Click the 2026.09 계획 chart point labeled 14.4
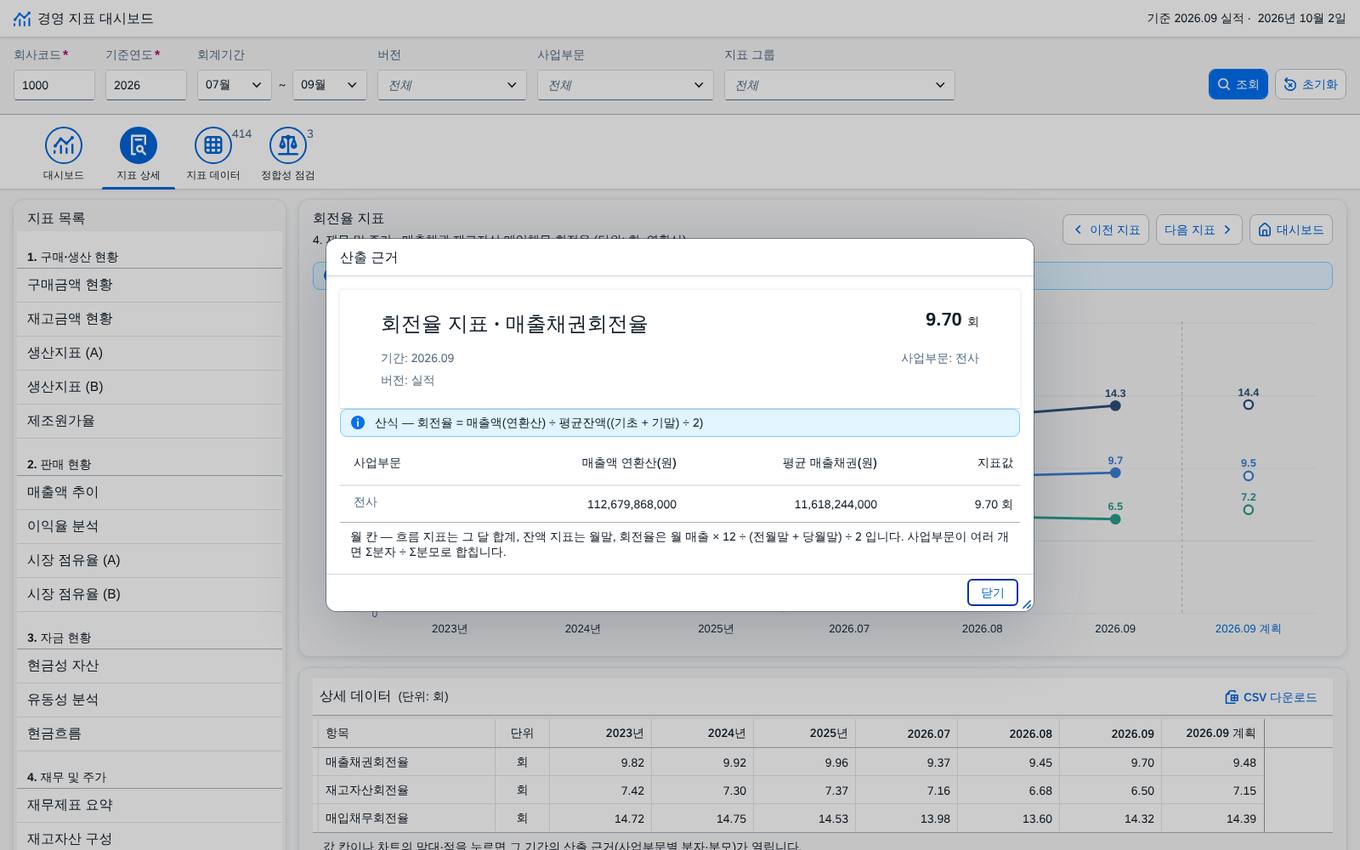The width and height of the screenshot is (1360, 850). click(x=1248, y=405)
